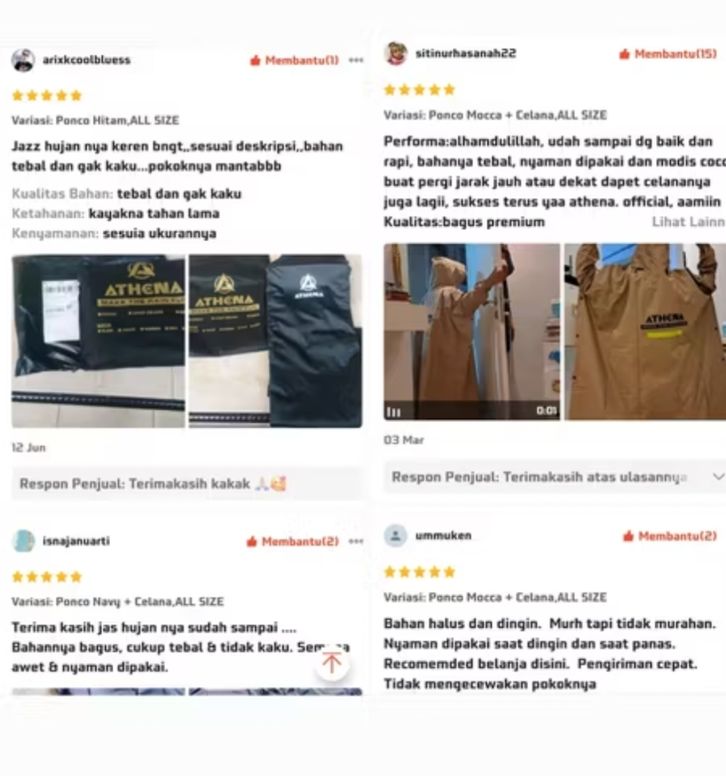726x776 pixels.
Task: Expand seller response chevron on sitinurhasanah22 review
Action: coord(718,477)
